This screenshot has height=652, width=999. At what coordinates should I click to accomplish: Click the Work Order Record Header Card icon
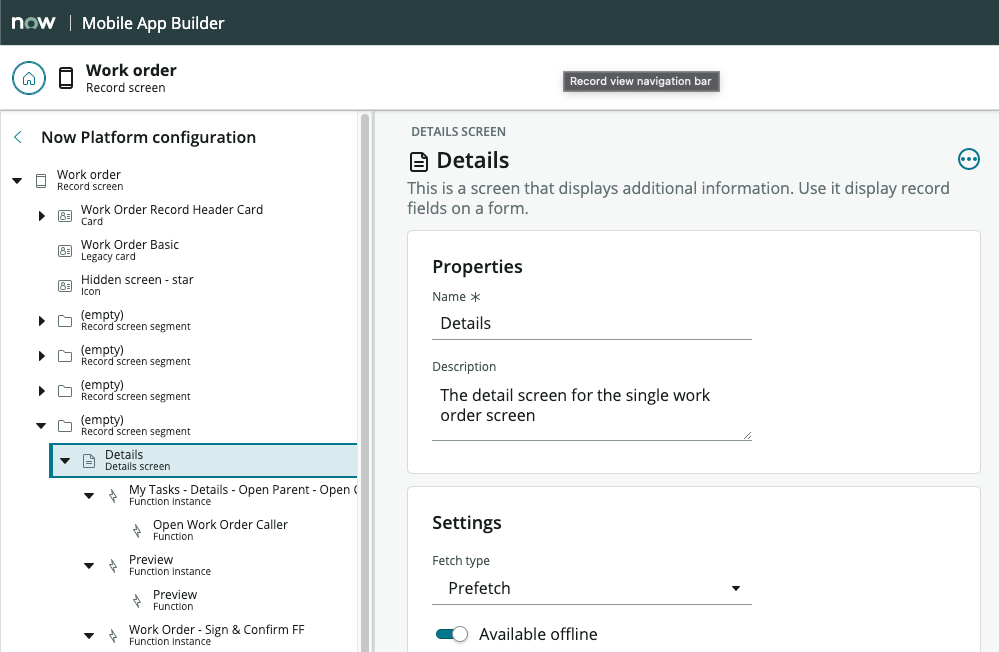(65, 216)
